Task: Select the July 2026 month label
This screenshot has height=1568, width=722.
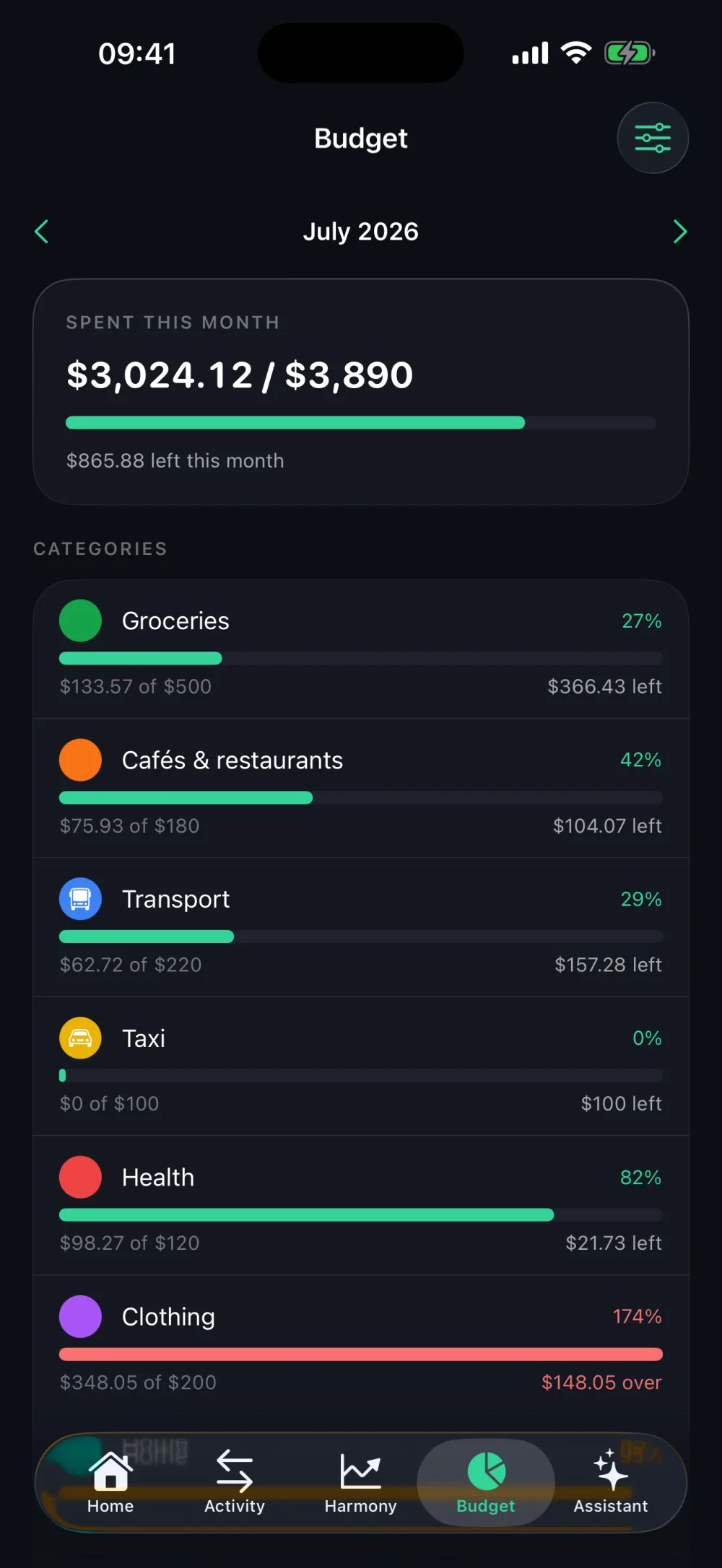Action: [361, 232]
